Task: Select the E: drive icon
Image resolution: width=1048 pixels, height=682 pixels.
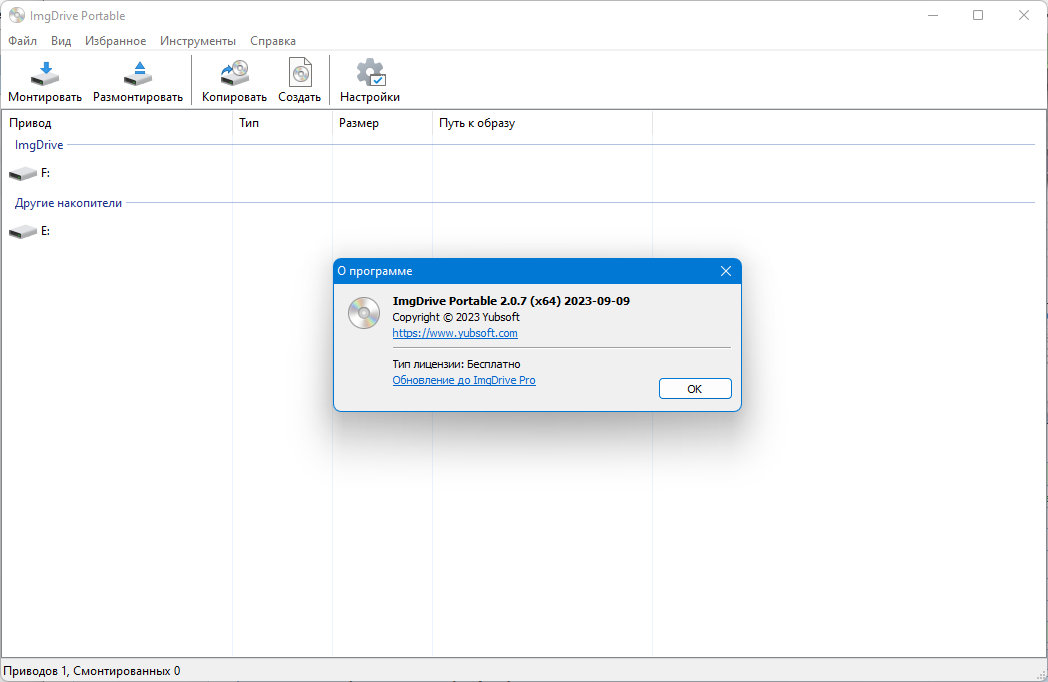Action: 22,232
